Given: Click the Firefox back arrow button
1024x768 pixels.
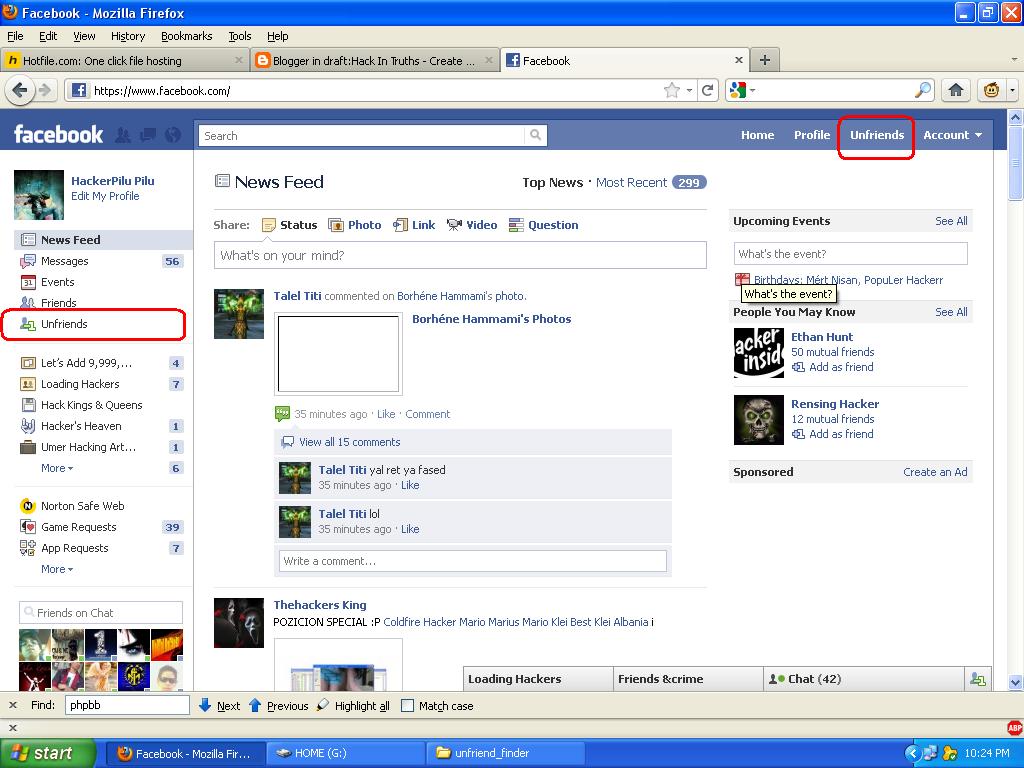Looking at the screenshot, I should (x=20, y=90).
